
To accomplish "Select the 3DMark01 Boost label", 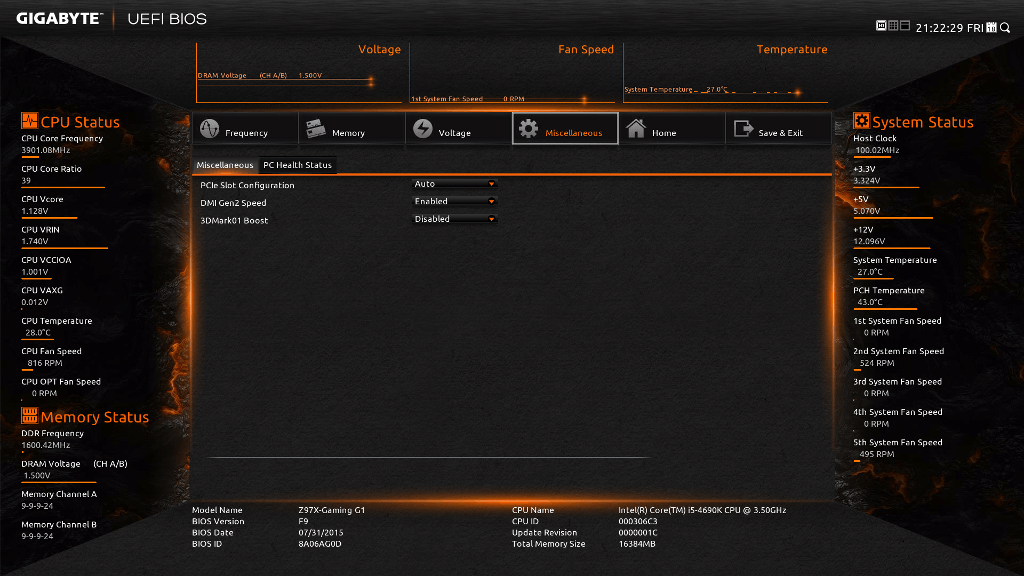I will (234, 221).
